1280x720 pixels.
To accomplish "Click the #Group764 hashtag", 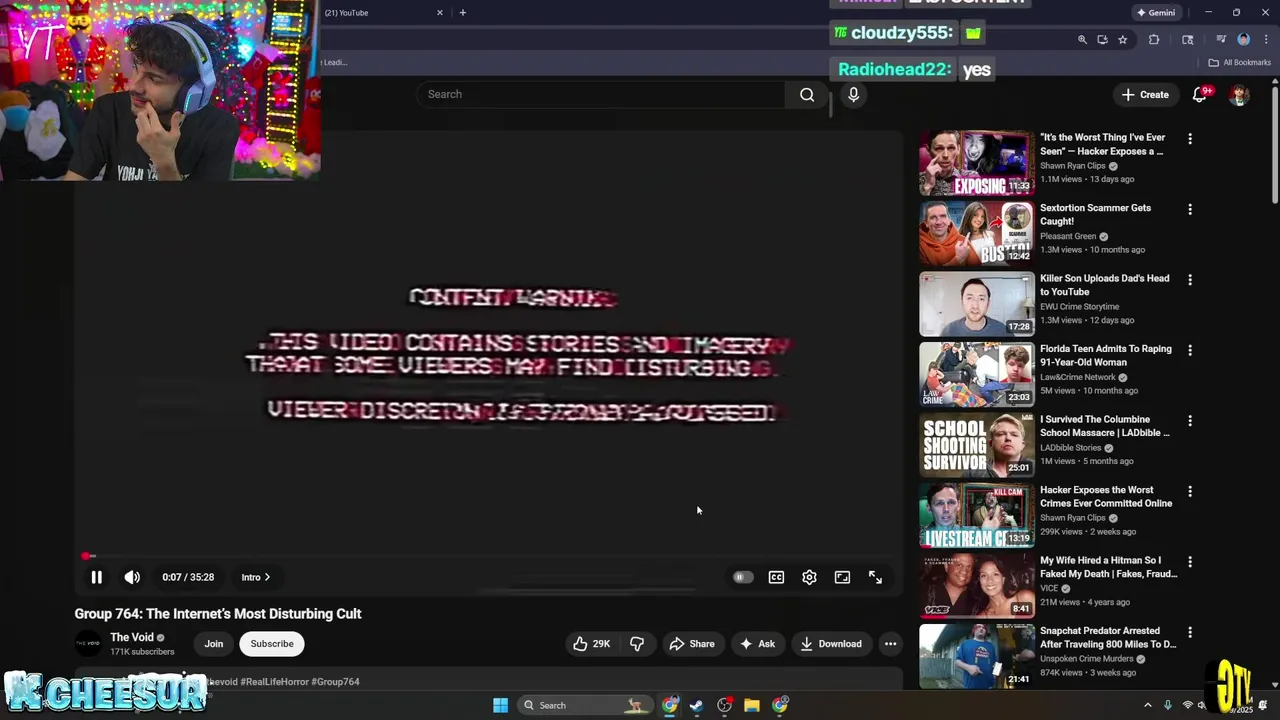I will (335, 681).
